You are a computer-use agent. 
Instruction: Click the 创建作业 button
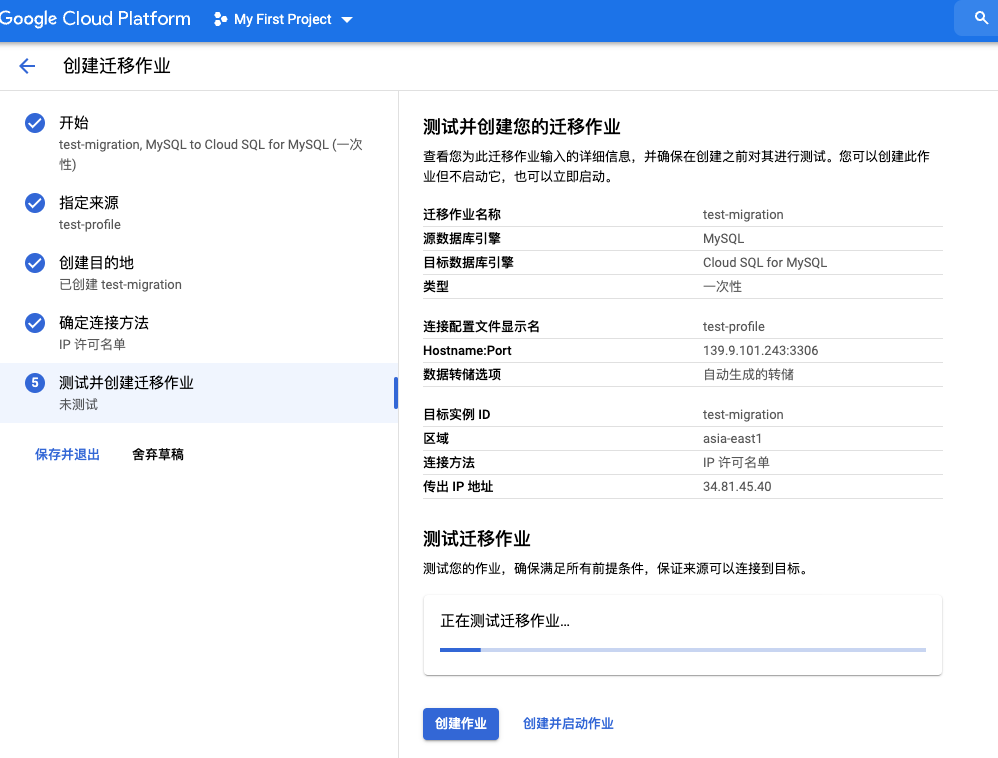[x=460, y=724]
